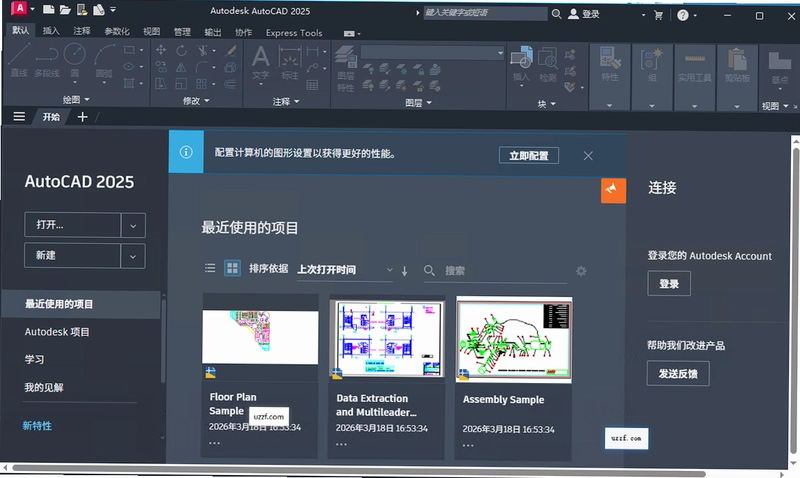Click the search magnifier icon in title bar
Screen dimensions: 800x478
coord(556,14)
